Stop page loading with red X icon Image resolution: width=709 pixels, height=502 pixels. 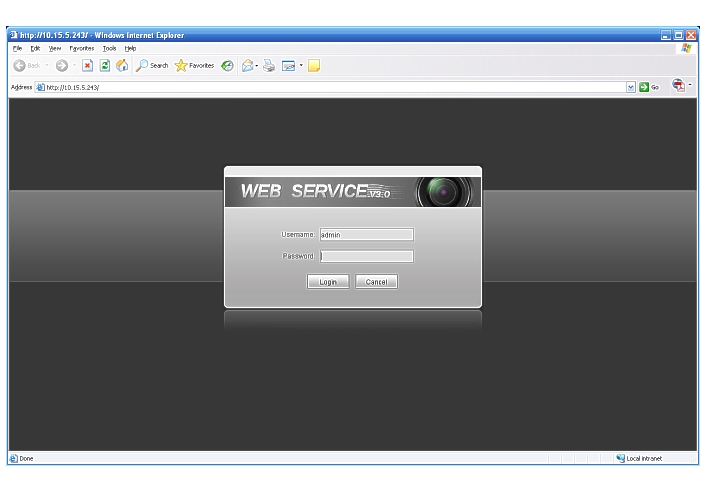(x=85, y=66)
